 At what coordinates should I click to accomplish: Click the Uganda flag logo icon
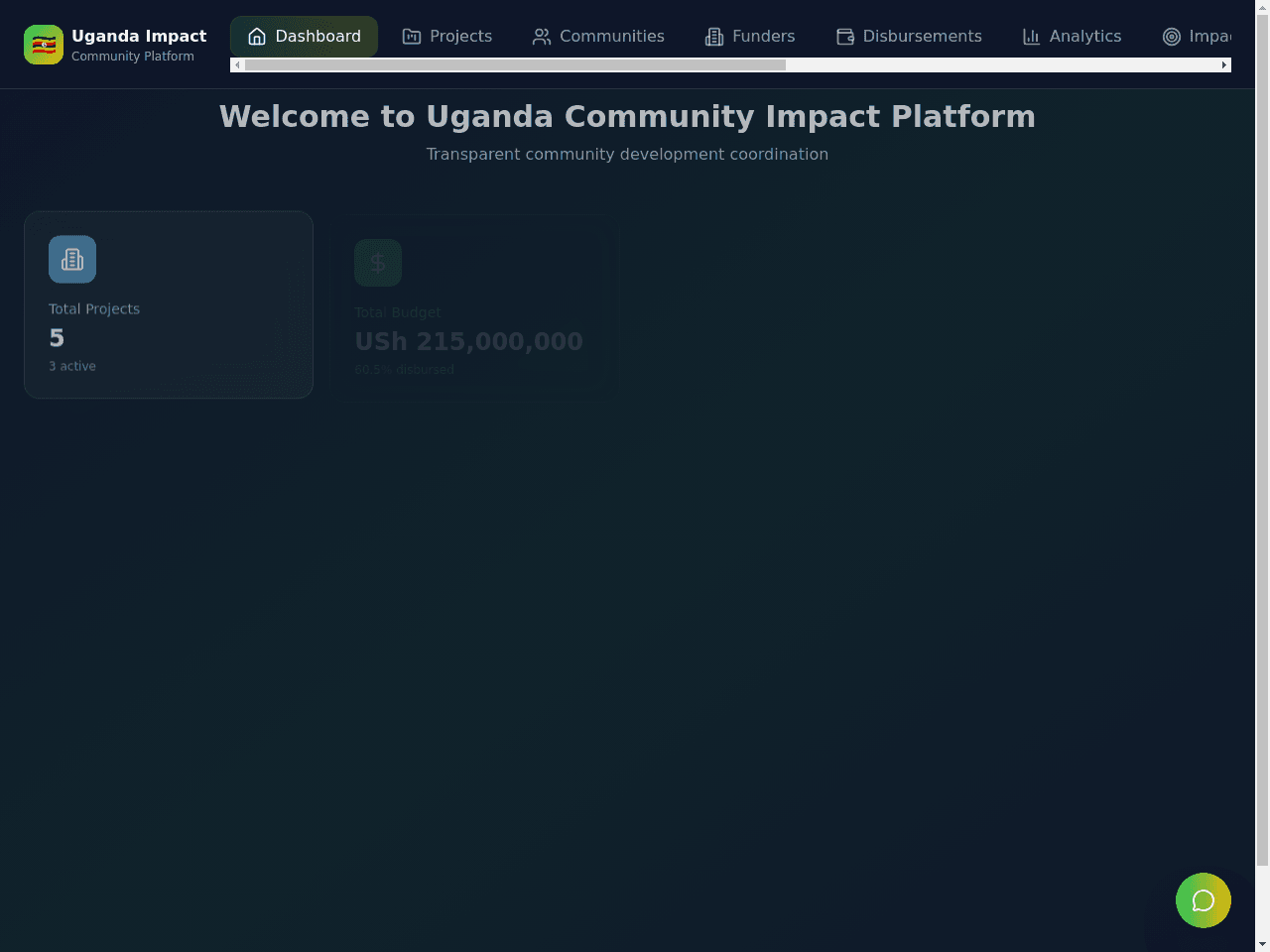44,45
